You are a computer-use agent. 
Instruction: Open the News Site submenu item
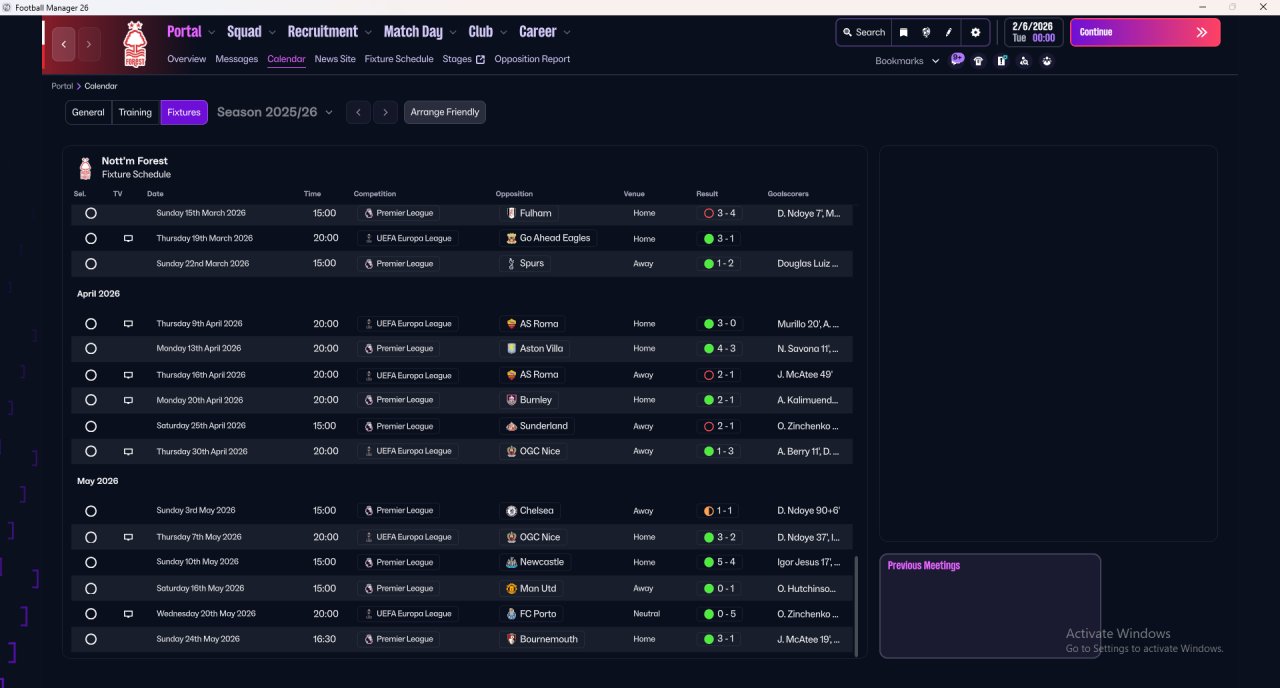click(x=335, y=59)
